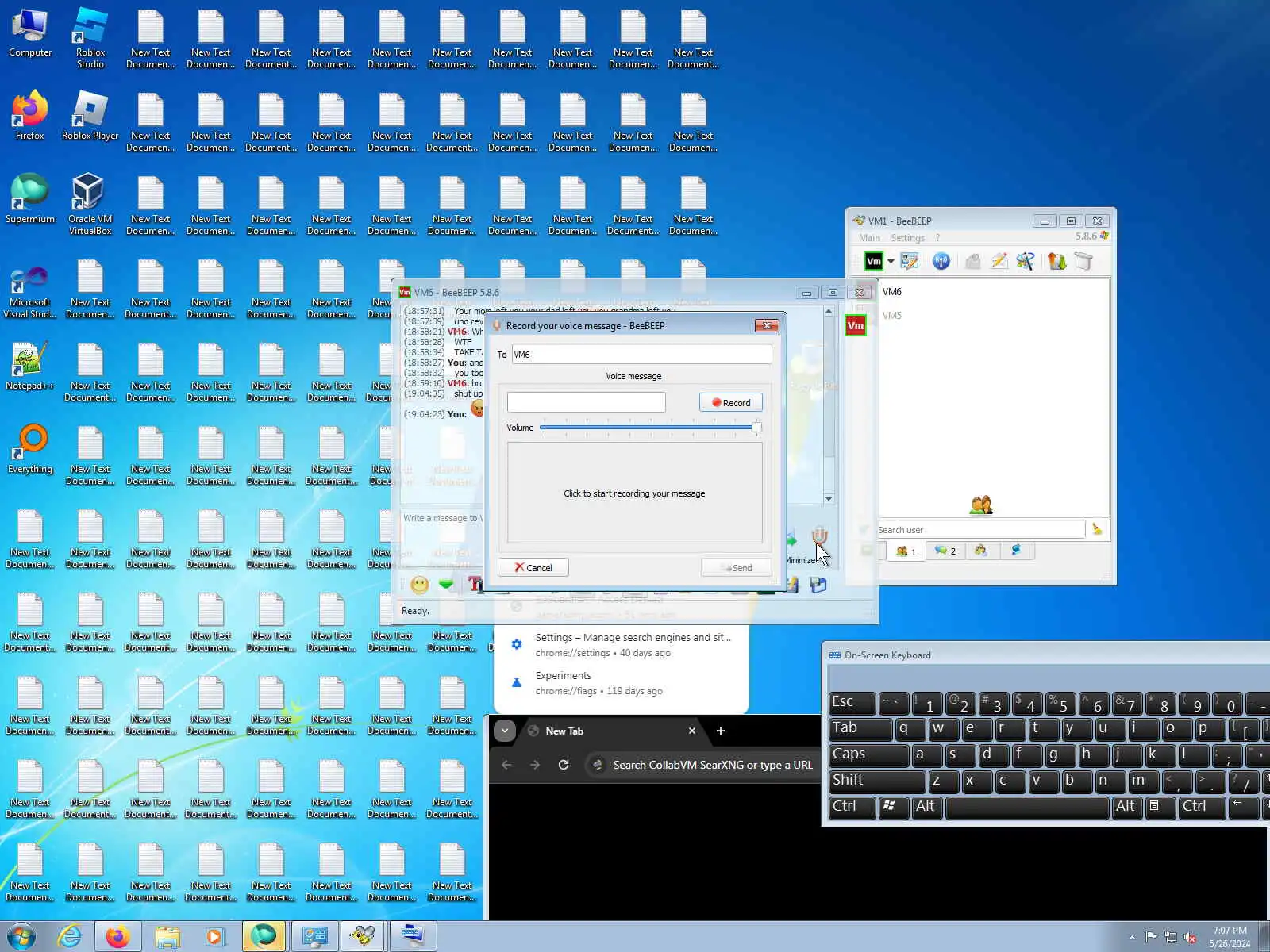Click the save chat floppy icon in VM6 chat
This screenshot has height=952, width=1270.
click(x=818, y=585)
